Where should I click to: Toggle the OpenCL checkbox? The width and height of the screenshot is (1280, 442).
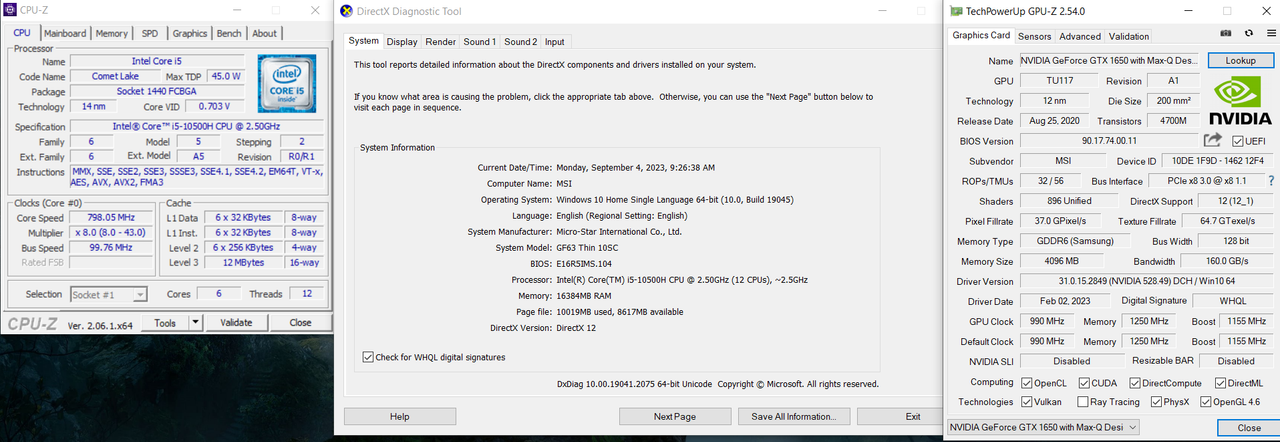tap(1027, 383)
